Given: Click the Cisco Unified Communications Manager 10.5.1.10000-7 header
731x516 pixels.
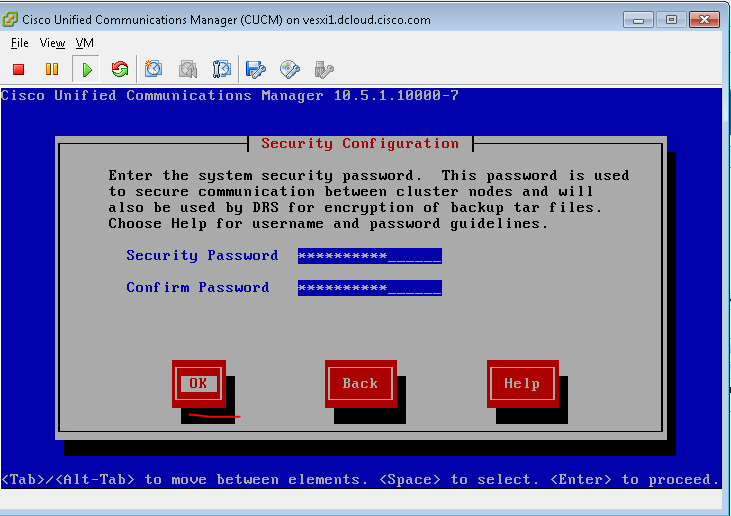Looking at the screenshot, I should click(x=230, y=96).
